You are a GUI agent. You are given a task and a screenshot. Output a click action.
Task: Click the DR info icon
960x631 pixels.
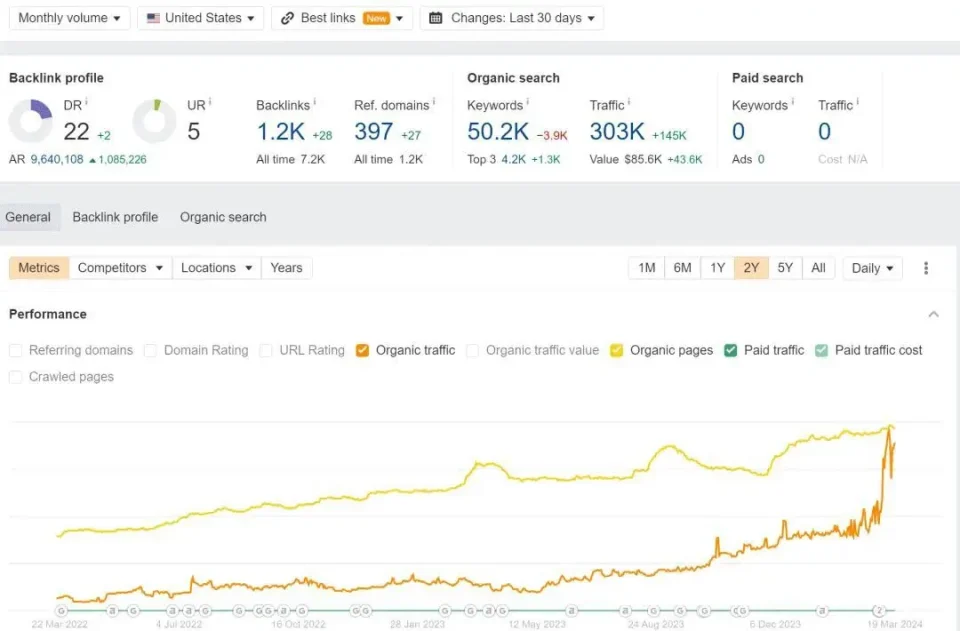(86, 101)
